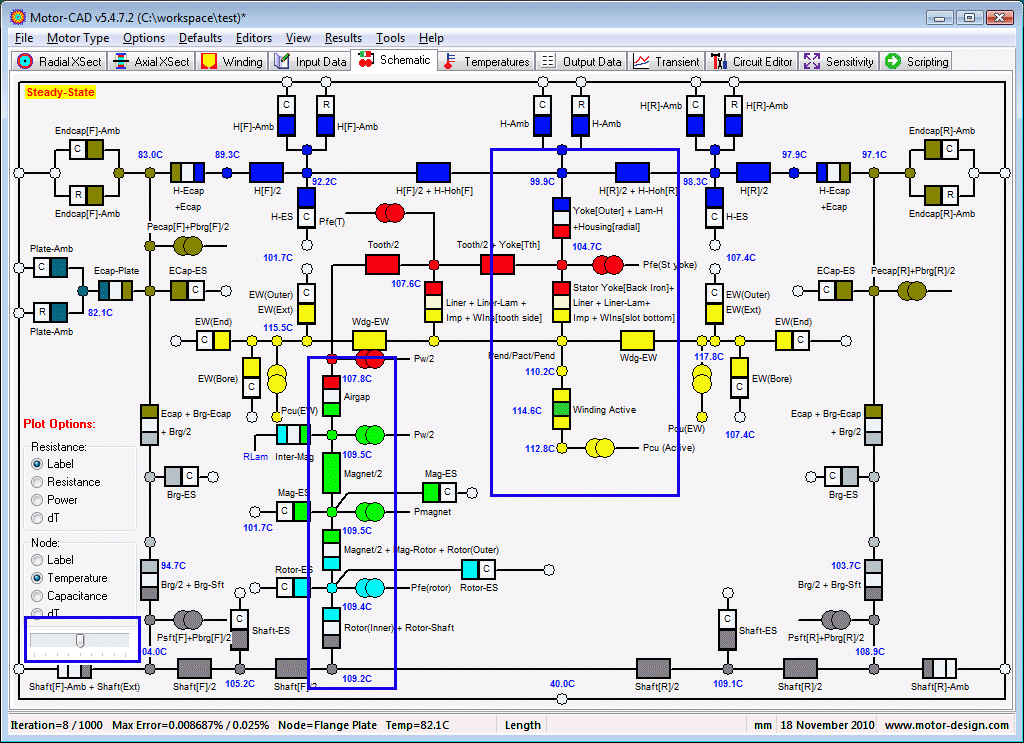Viewport: 1024px width, 743px height.
Task: Switch to the Transient tab
Action: (x=667, y=61)
